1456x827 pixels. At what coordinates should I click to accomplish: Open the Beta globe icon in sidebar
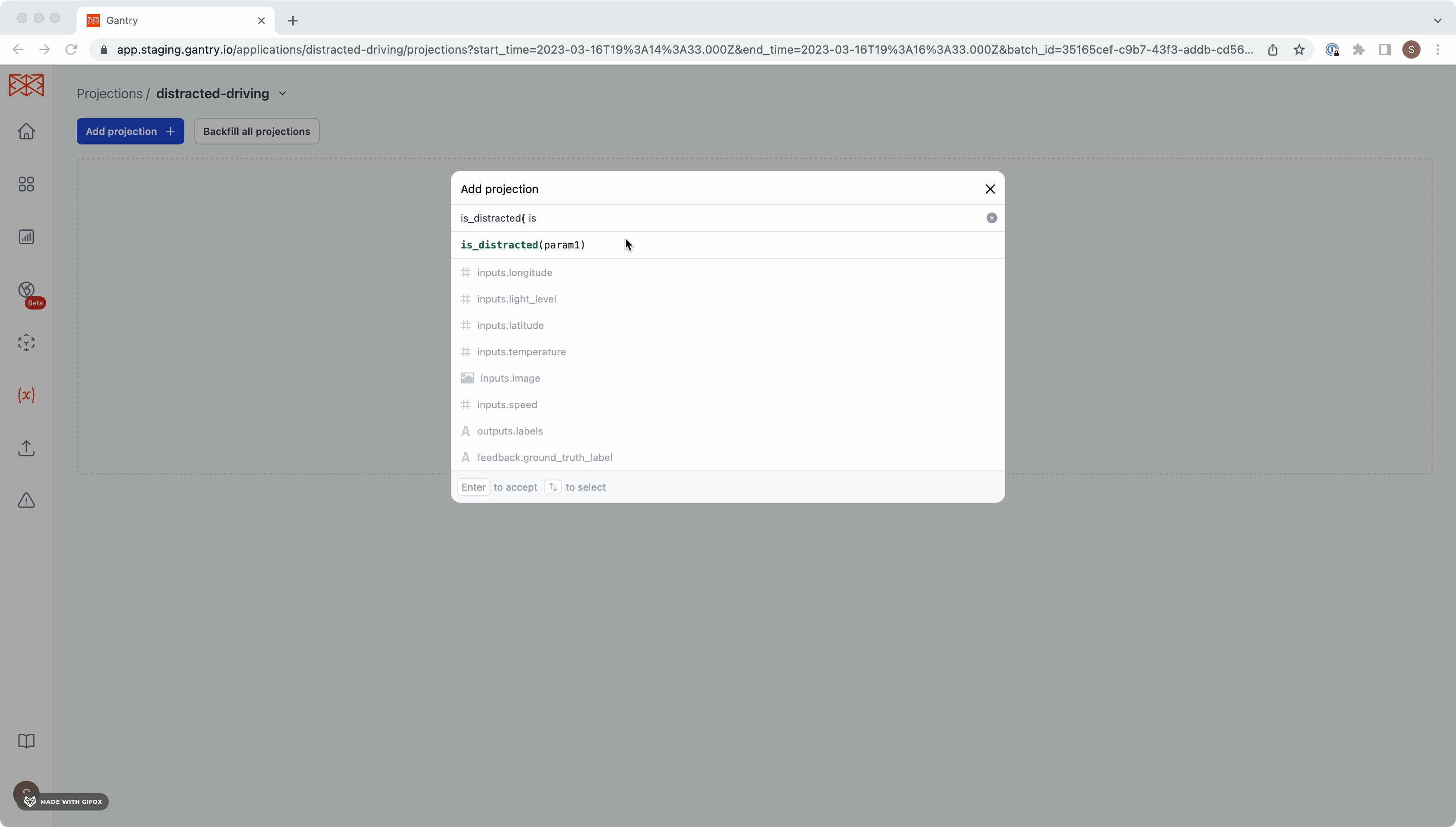pos(26,290)
